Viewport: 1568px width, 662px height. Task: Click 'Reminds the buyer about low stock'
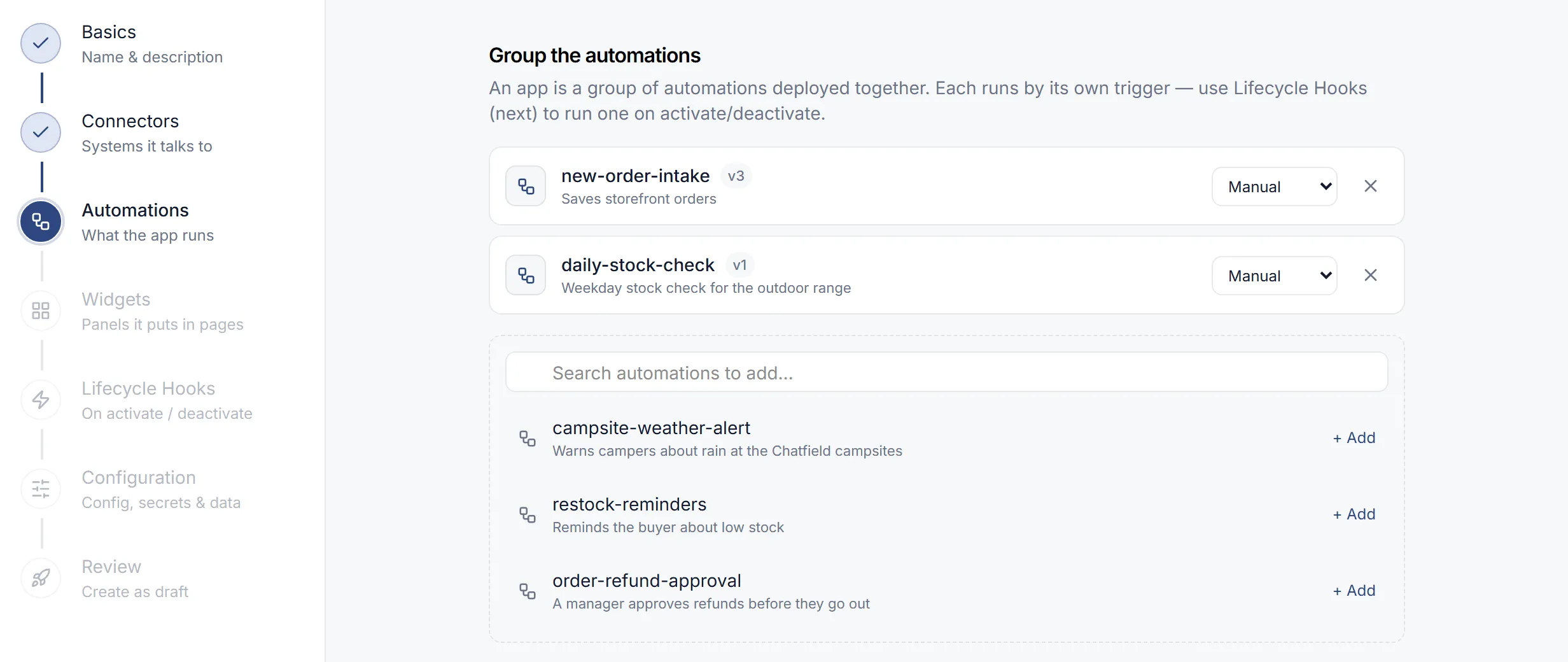click(668, 527)
